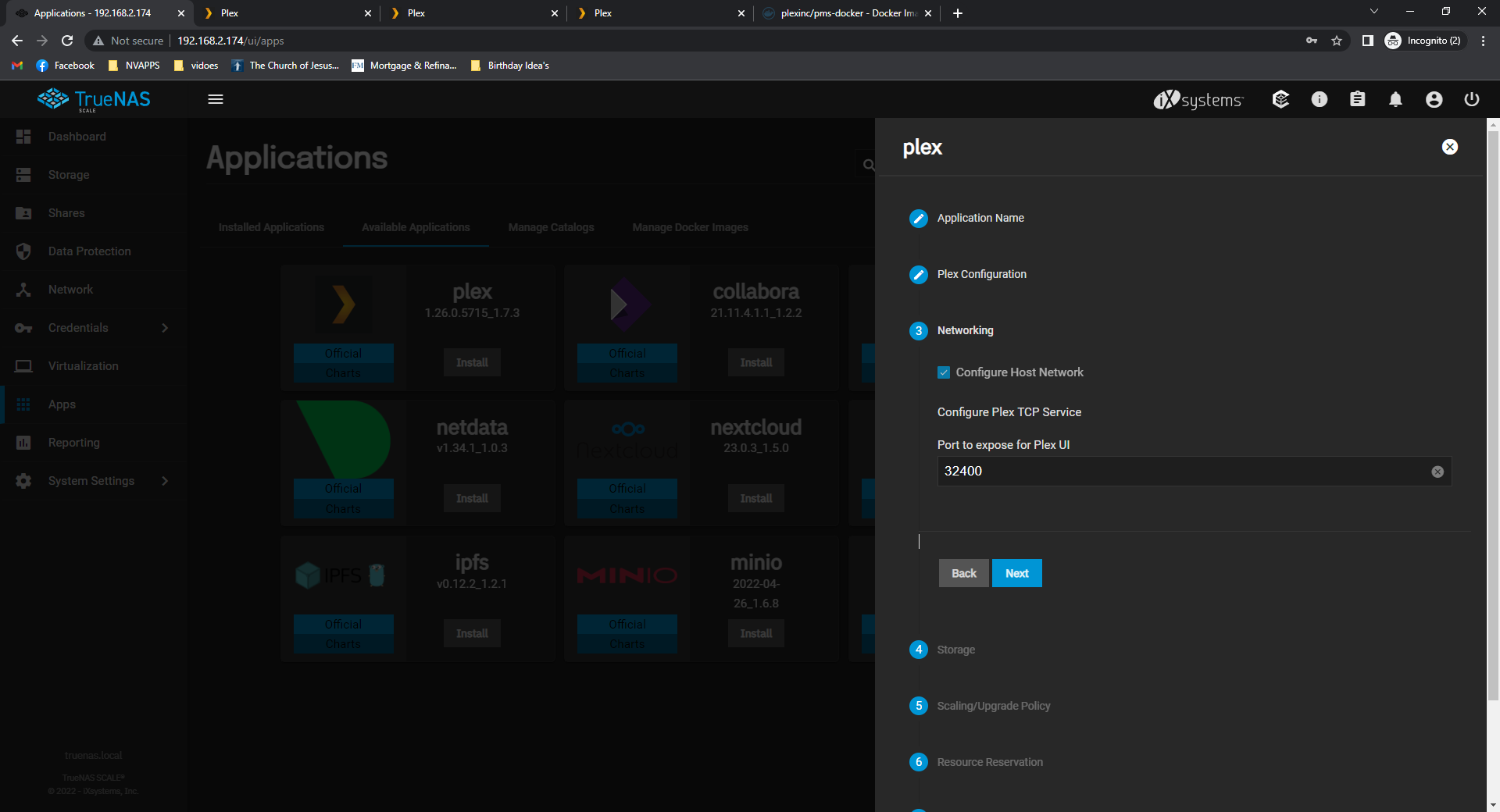Expand the System Settings submenu

coord(165,481)
